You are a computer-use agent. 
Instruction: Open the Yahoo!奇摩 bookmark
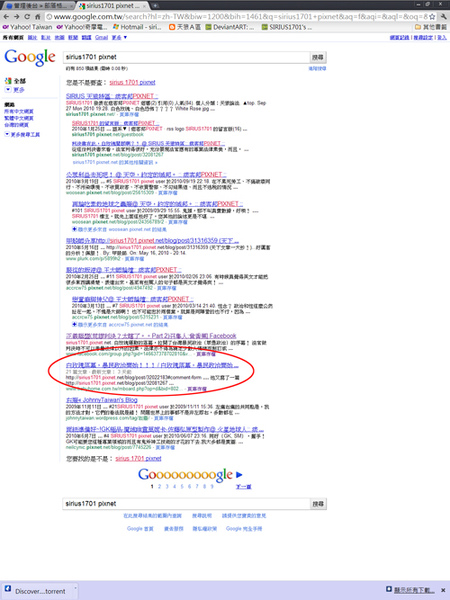pos(82,27)
